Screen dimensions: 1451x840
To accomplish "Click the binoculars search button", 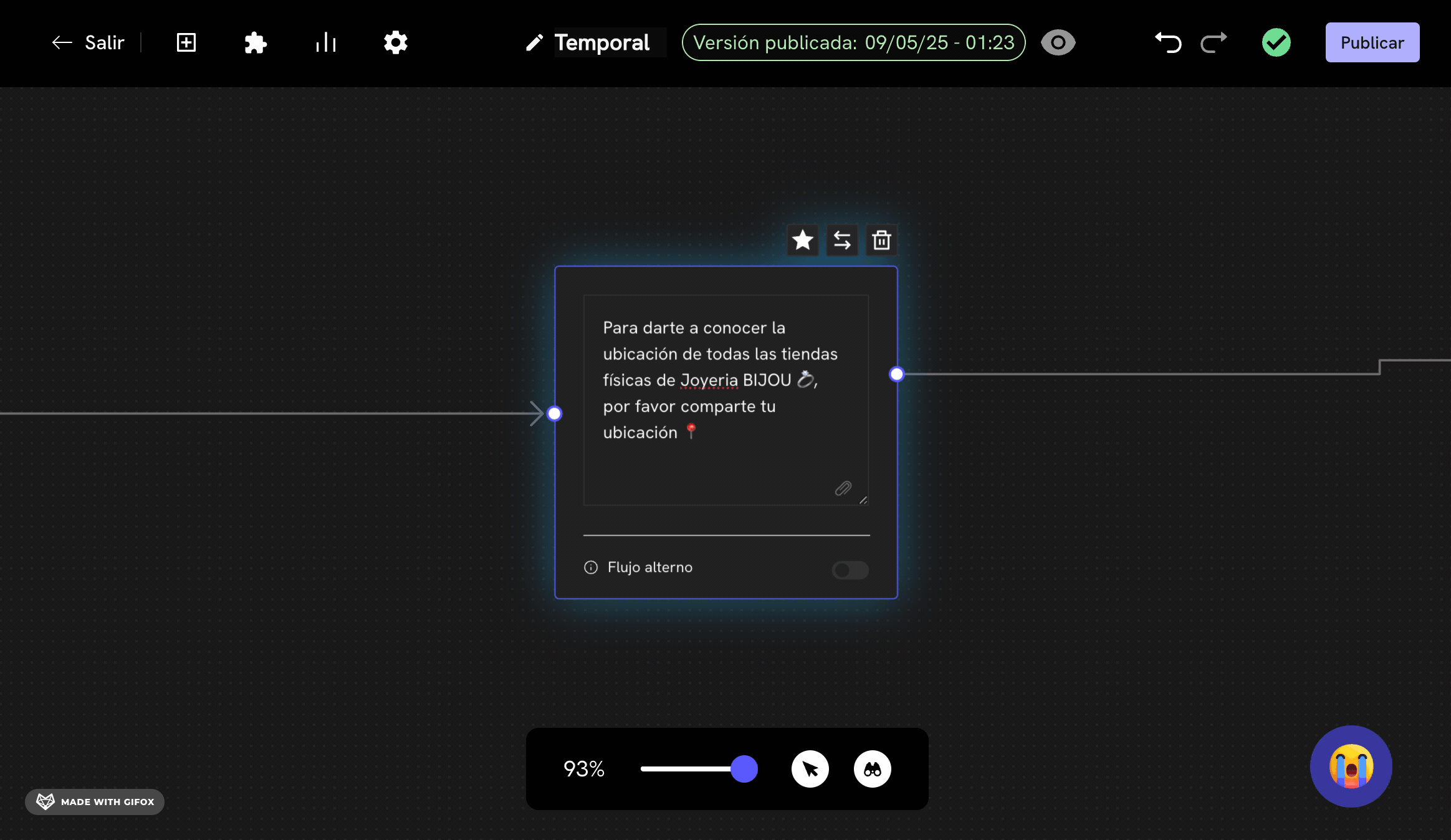I will click(872, 769).
